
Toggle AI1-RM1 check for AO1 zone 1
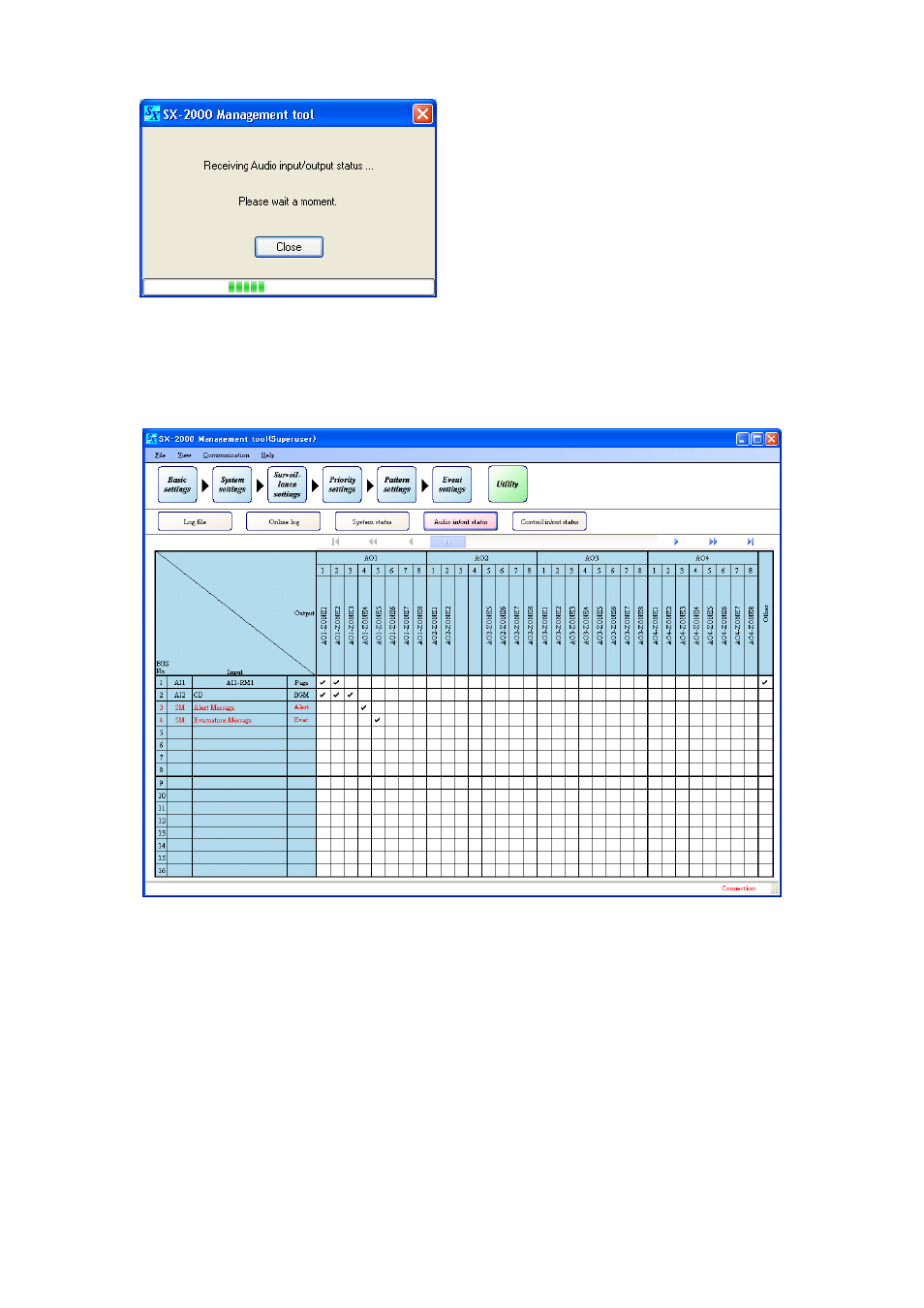(323, 682)
